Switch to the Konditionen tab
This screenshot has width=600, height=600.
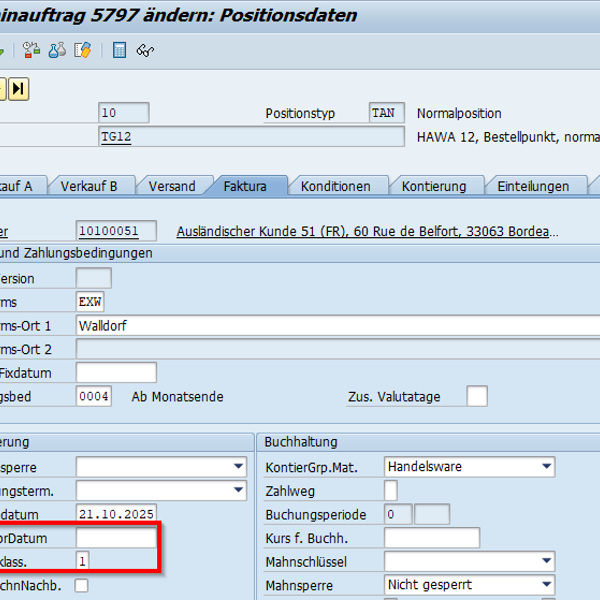click(x=335, y=186)
